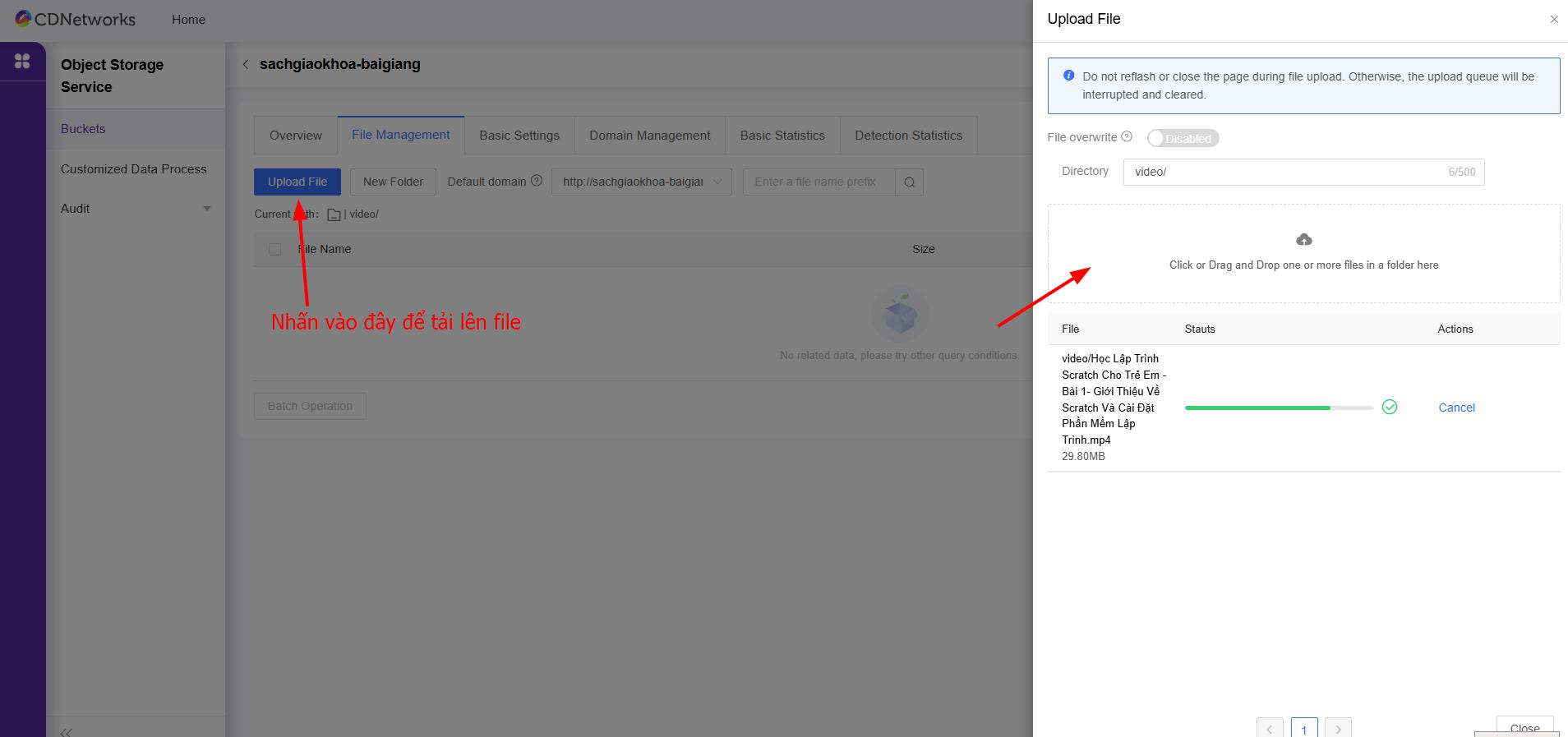The height and width of the screenshot is (737, 1568).
Task: Switch to the Basic Settings tab
Action: [x=519, y=136]
